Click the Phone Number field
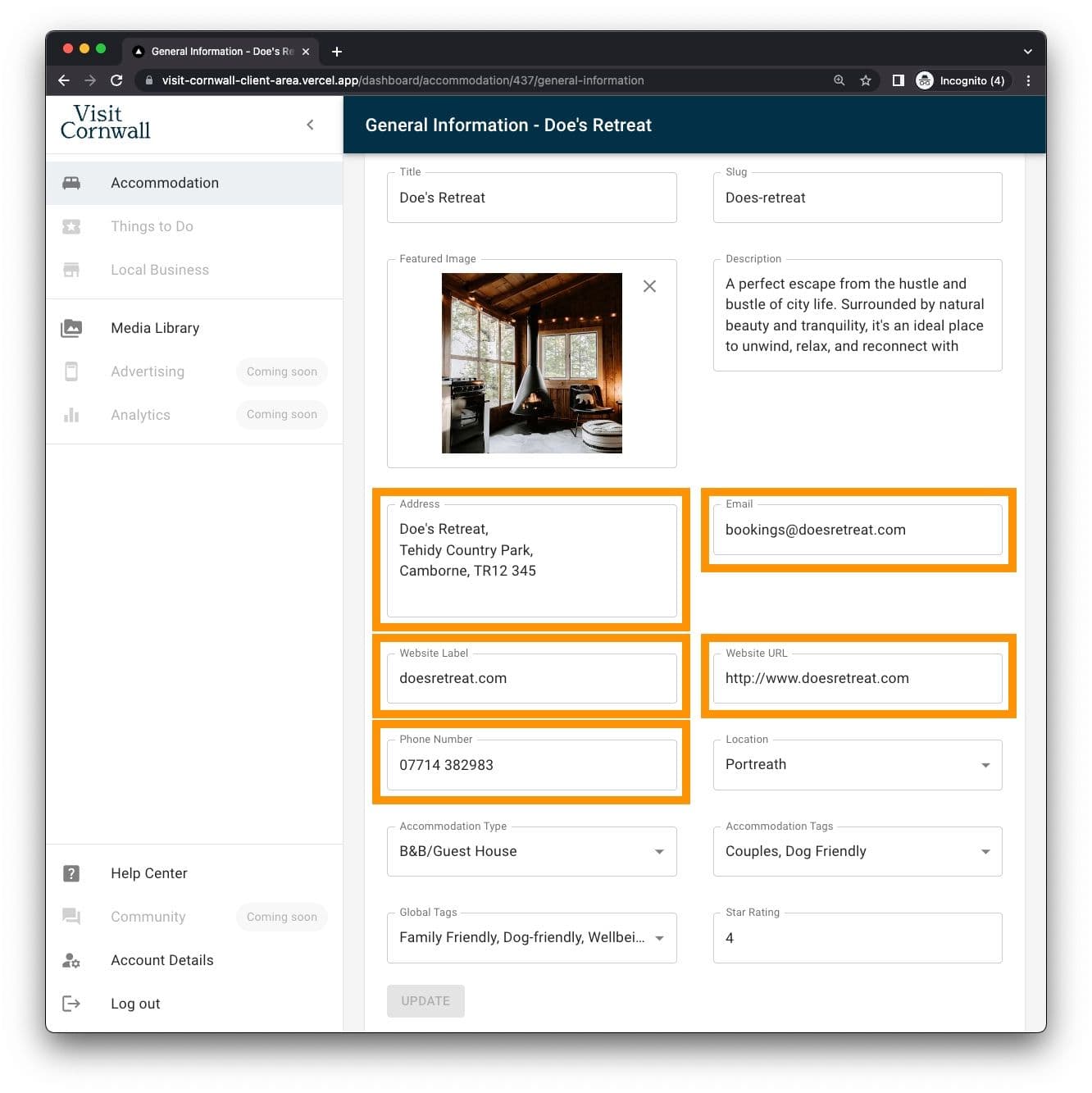Image resolution: width=1092 pixels, height=1093 pixels. 531,765
